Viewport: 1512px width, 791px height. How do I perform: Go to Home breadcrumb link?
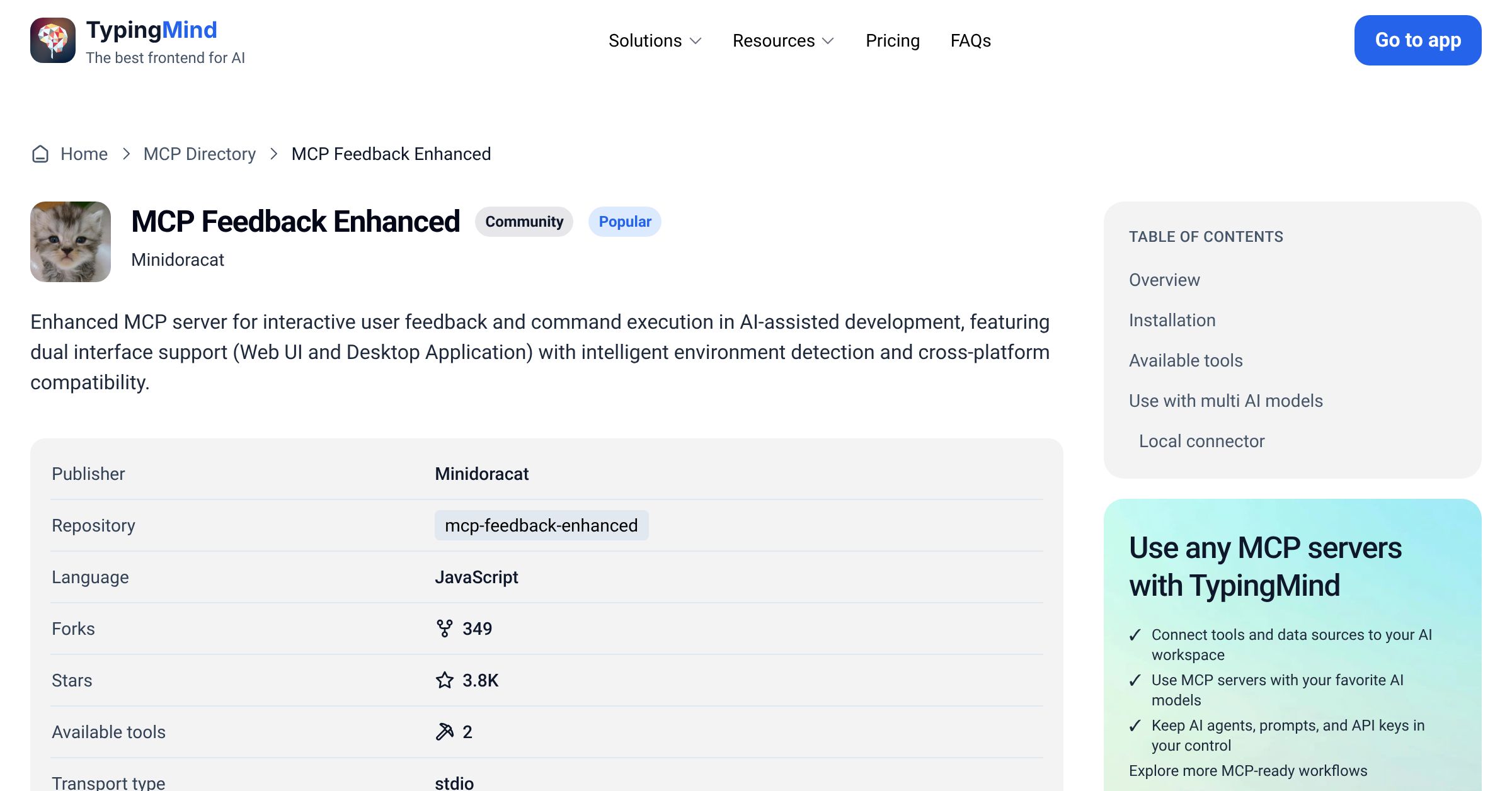pos(84,154)
